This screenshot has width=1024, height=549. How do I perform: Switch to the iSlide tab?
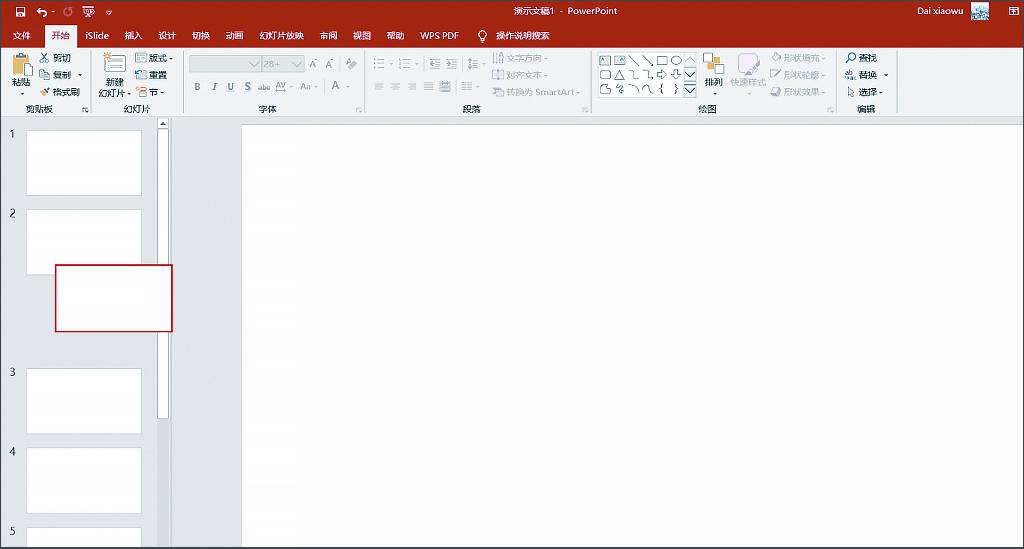pos(97,36)
